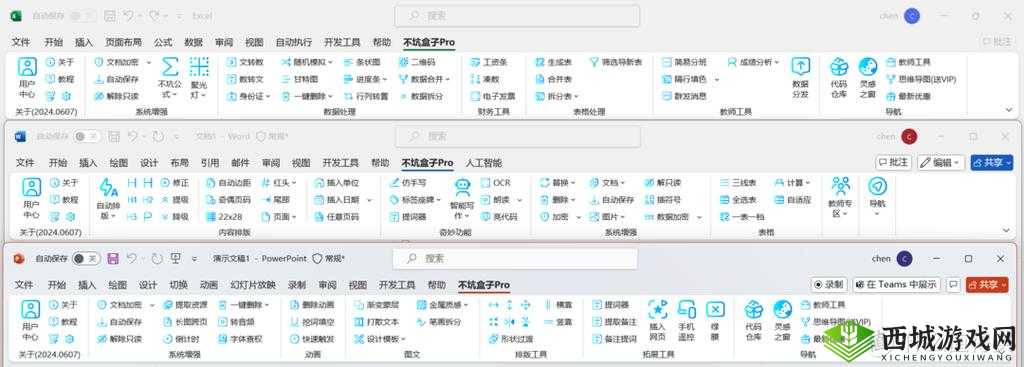Open 引用 tab in Word
Viewport: 1024px width, 367px height.
(210, 163)
